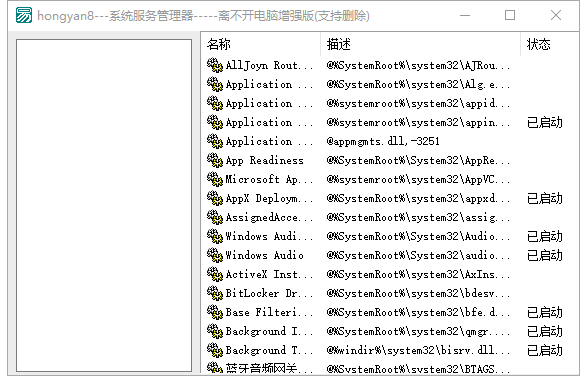587x383 pixels.
Task: Click the Base Filtering service gear icon
Action: click(x=215, y=312)
